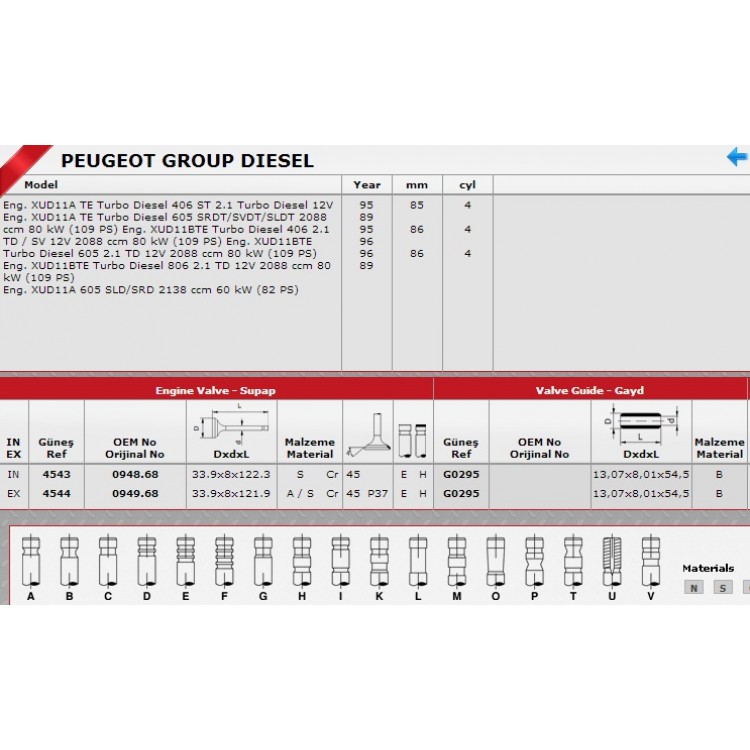Viewport: 750px width, 750px height.
Task: Click the Year column header
Action: click(367, 185)
